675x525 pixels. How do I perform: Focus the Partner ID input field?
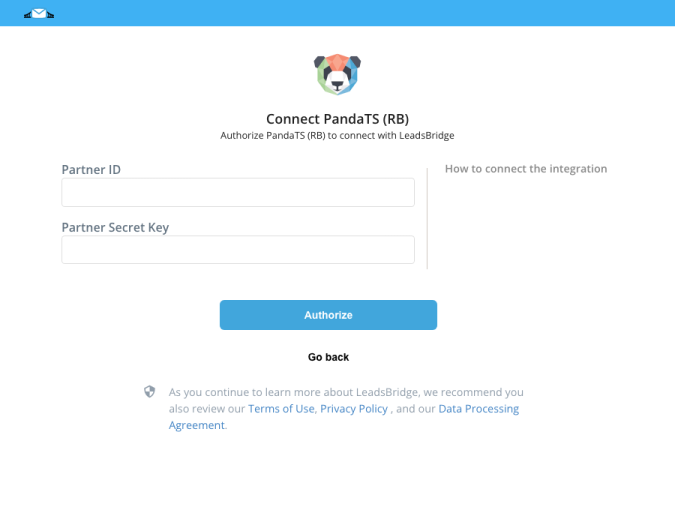click(238, 192)
